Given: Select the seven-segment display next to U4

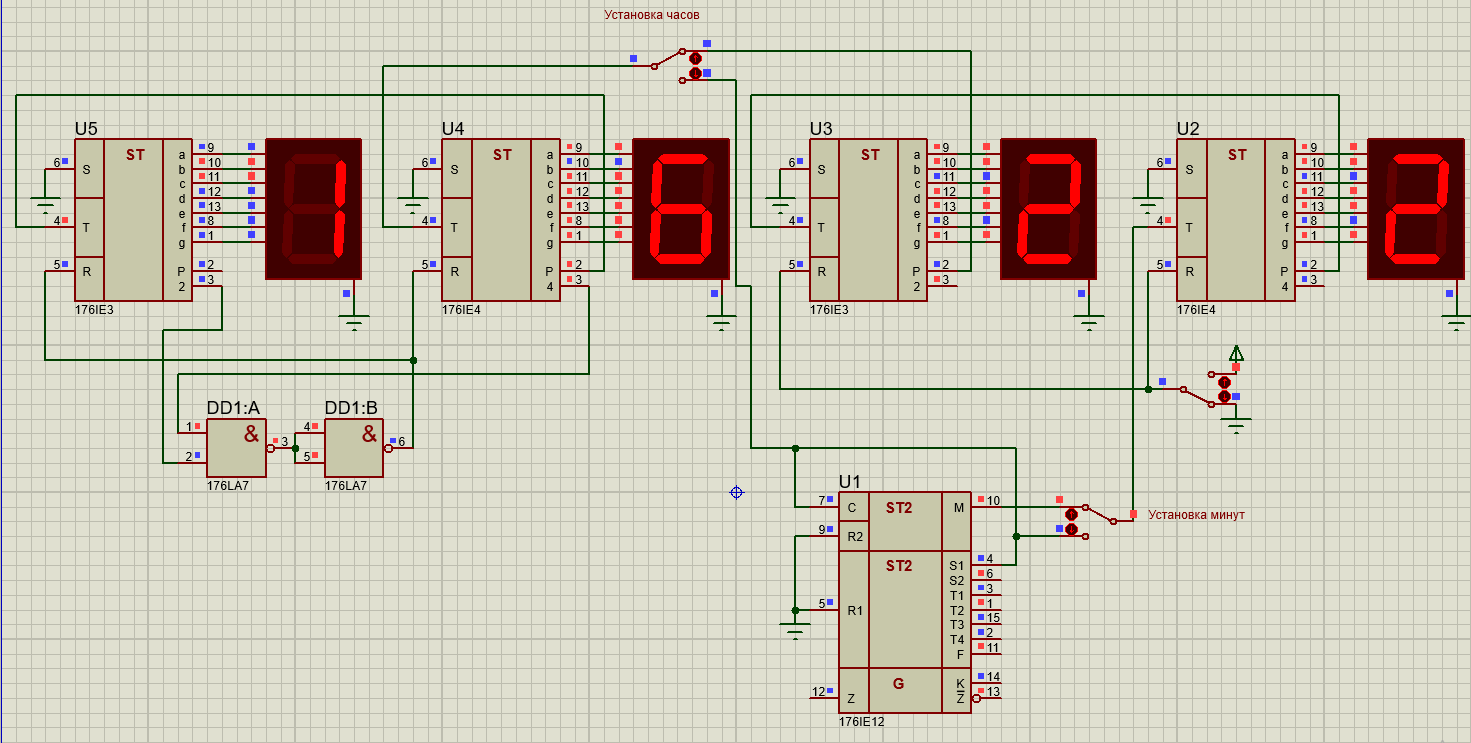Looking at the screenshot, I should coord(681,208).
